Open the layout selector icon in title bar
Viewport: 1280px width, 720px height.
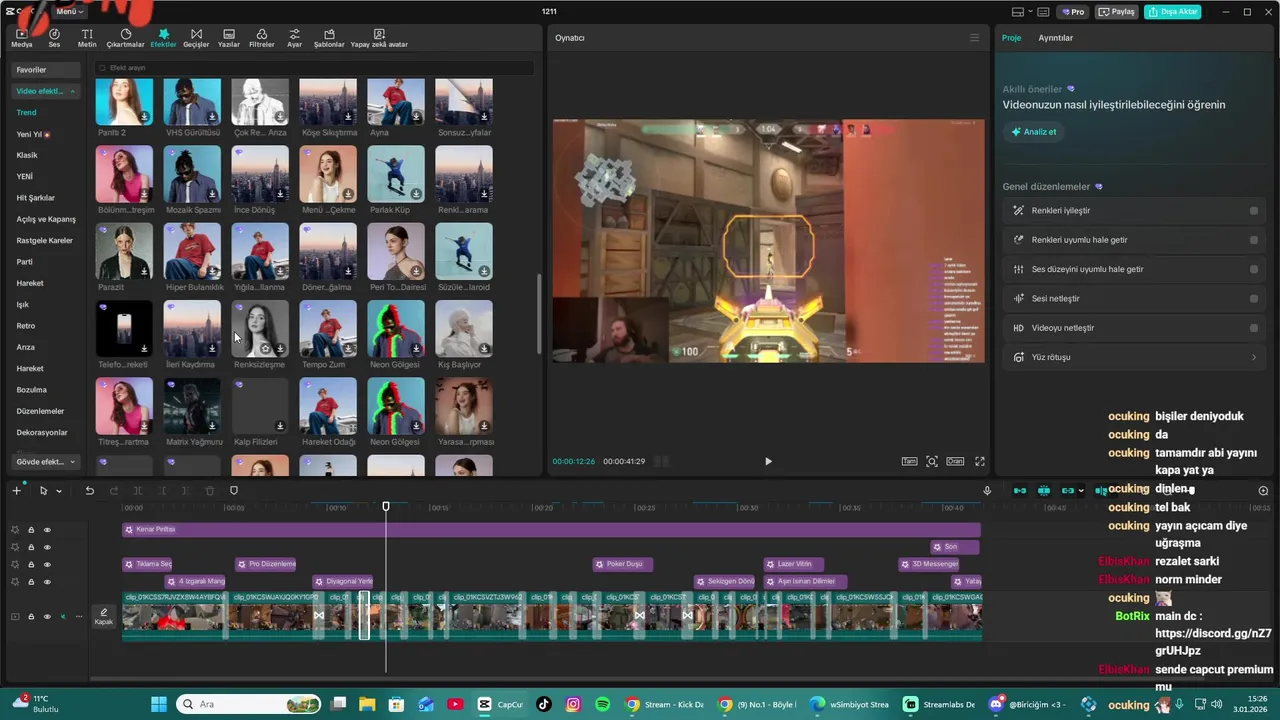click(x=1022, y=12)
